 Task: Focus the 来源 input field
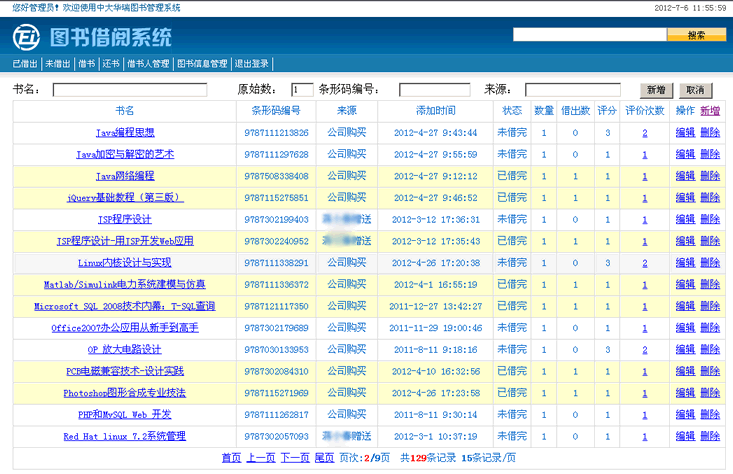coord(573,90)
